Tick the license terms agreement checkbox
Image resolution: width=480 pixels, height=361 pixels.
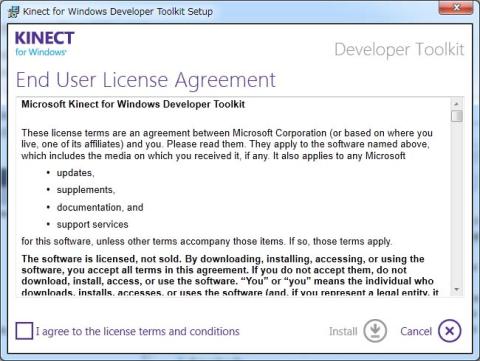(24, 331)
